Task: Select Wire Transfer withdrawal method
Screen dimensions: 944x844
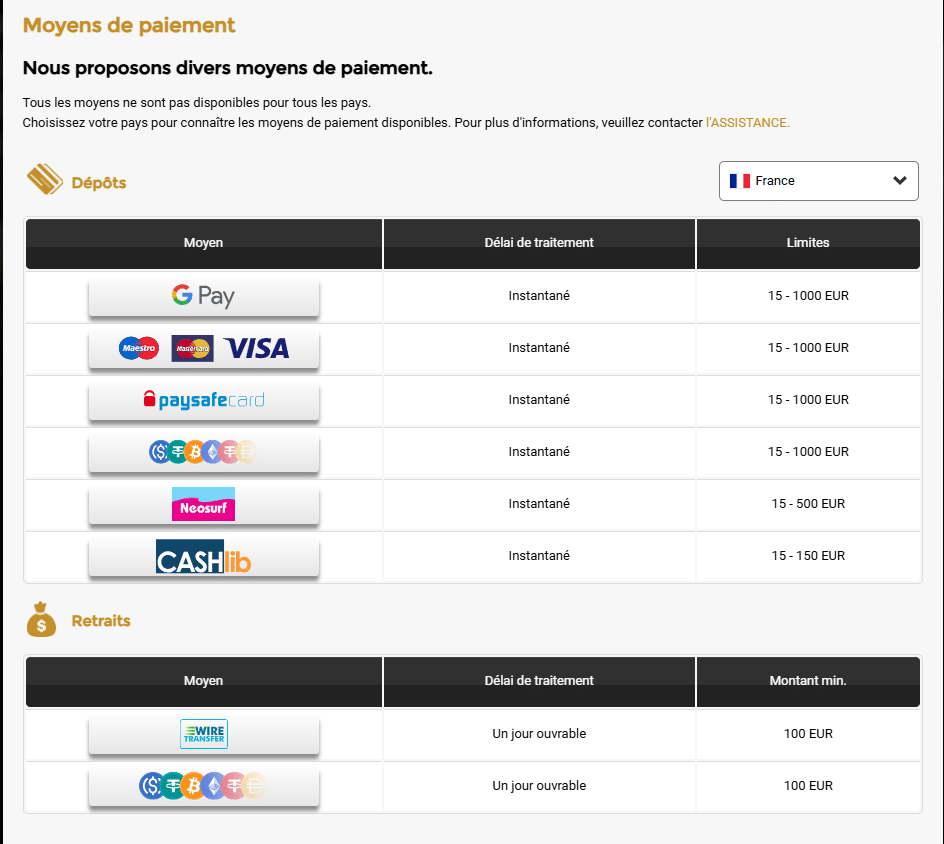Action: [203, 734]
